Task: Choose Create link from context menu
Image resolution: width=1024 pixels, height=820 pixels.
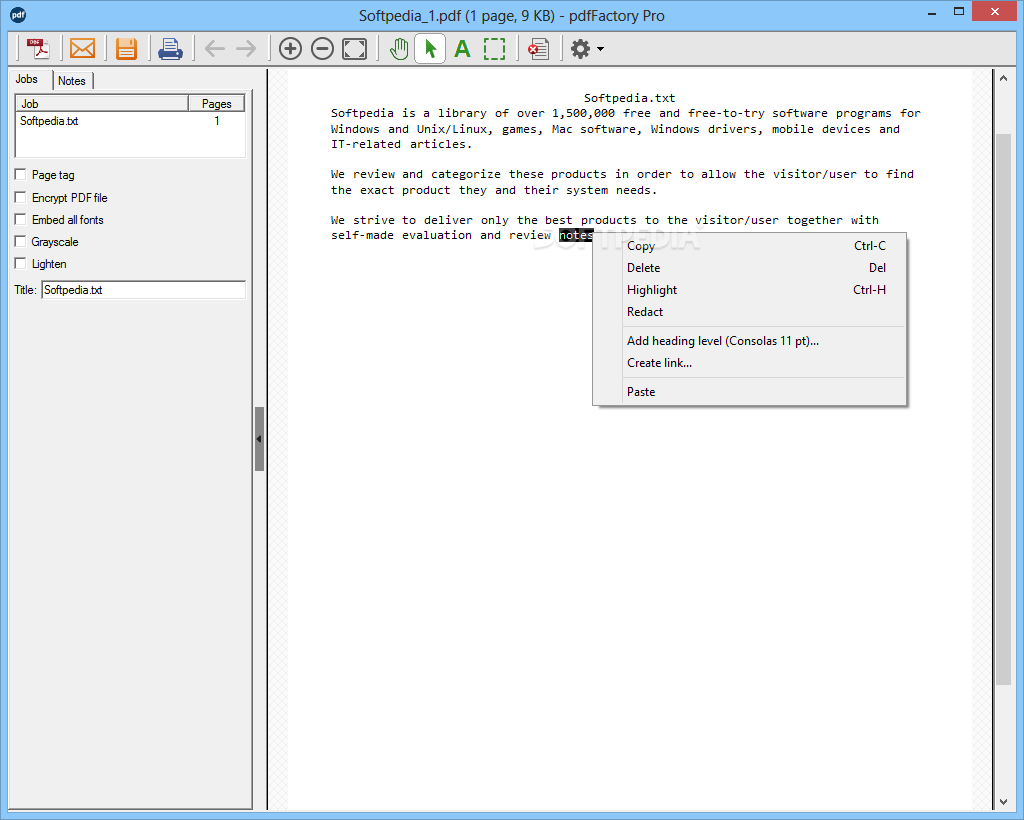Action: (750, 363)
